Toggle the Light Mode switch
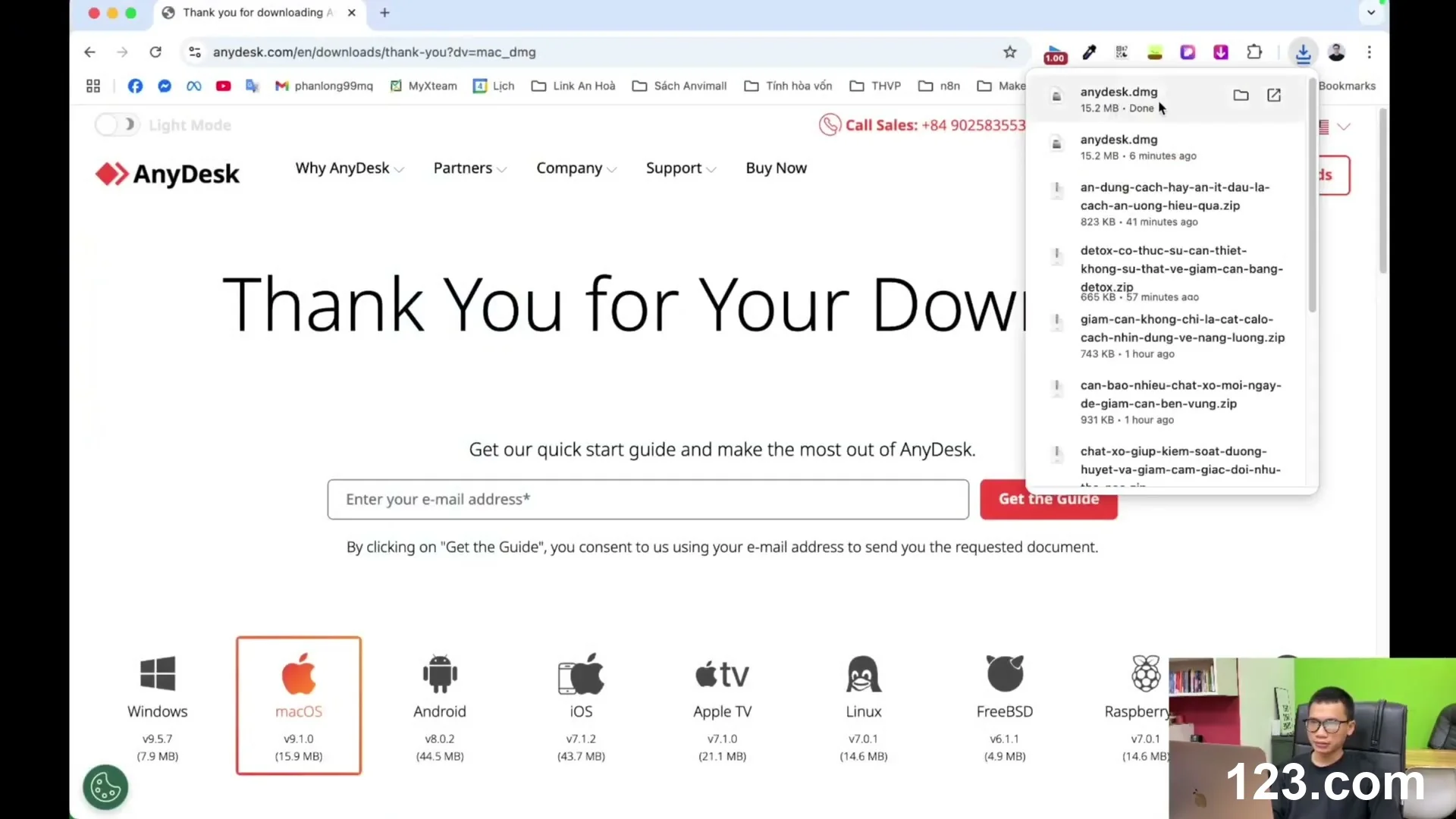Screen dimensions: 1456x819 116,125
